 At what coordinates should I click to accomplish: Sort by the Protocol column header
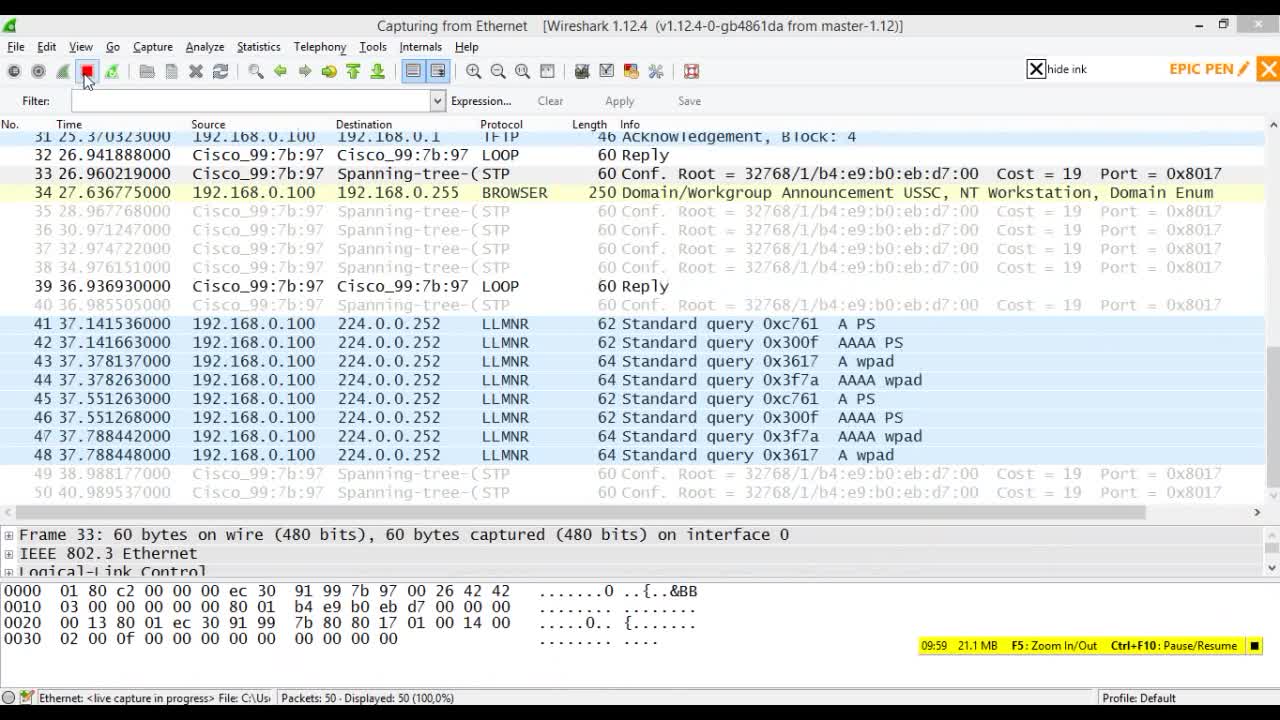pyautogui.click(x=501, y=125)
